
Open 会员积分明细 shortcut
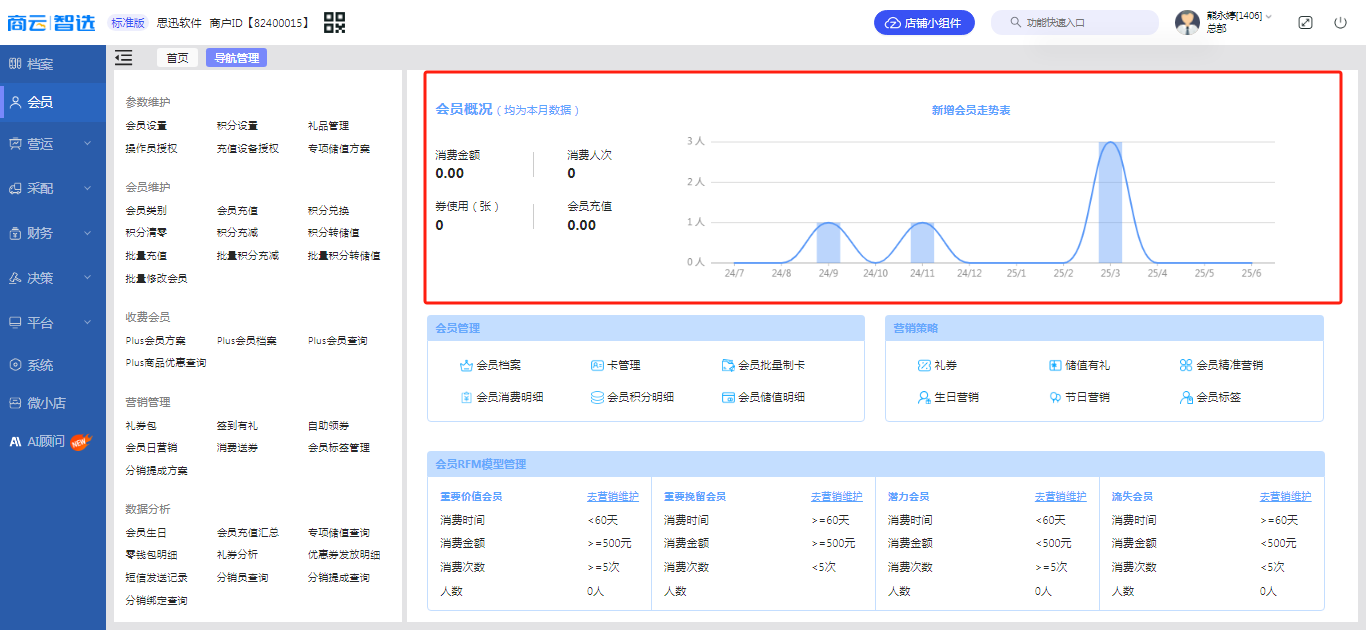(632, 397)
